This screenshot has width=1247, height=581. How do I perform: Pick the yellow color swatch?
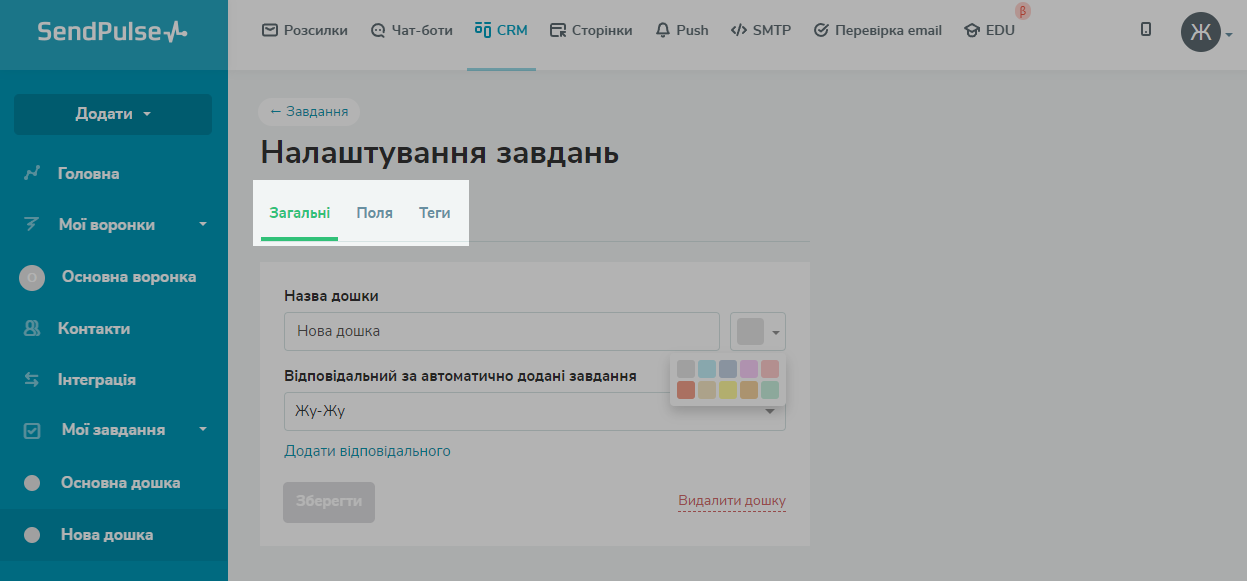(728, 390)
